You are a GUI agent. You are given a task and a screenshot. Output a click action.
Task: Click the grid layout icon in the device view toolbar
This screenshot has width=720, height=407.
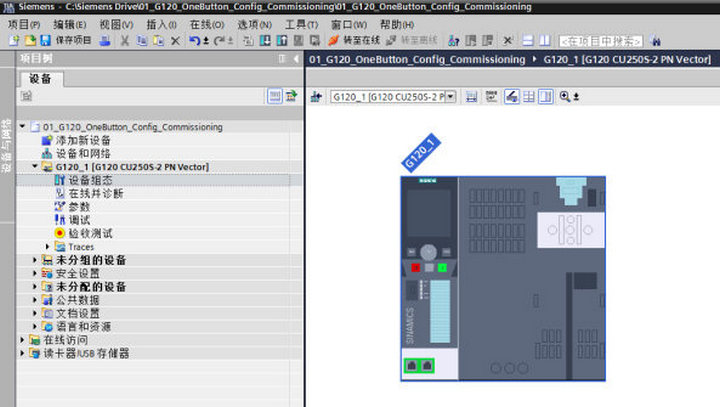(529, 96)
